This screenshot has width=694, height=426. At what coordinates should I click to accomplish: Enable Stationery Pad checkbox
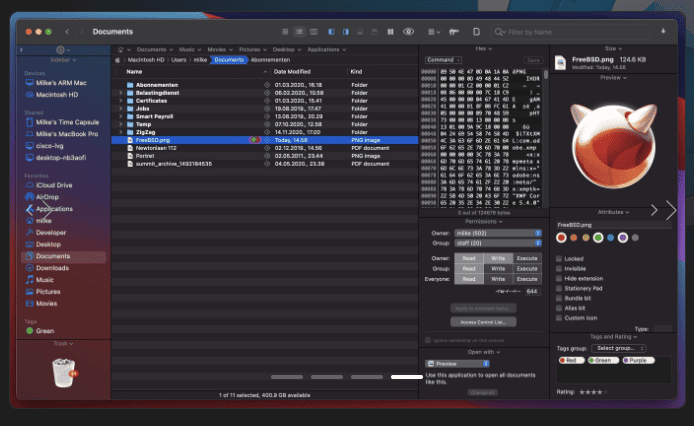coord(559,288)
